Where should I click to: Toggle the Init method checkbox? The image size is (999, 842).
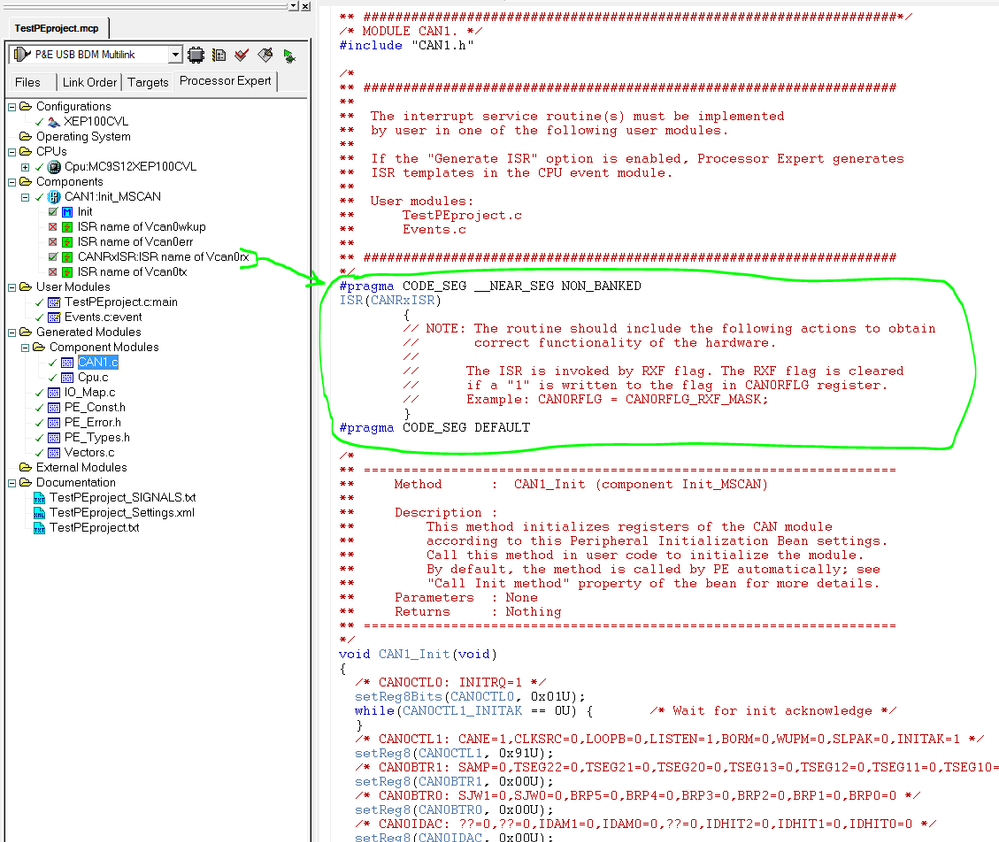click(53, 212)
